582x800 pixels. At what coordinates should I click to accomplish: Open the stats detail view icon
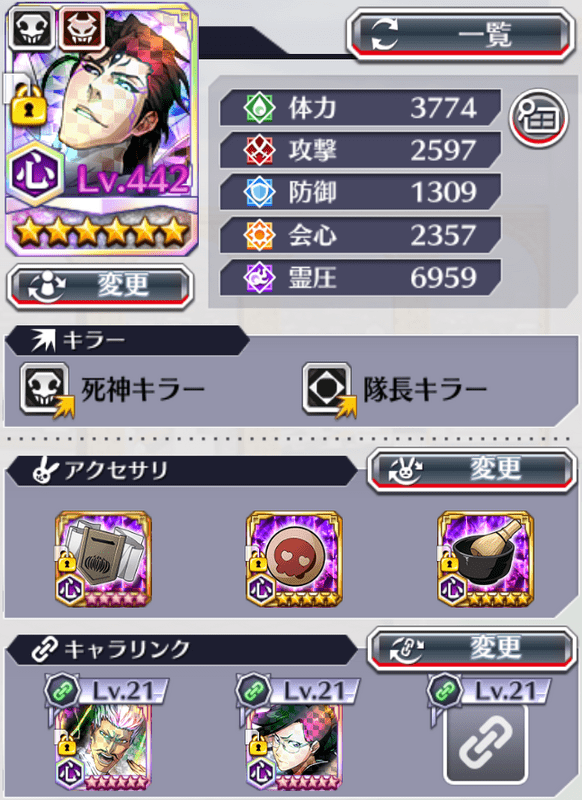coord(539,118)
